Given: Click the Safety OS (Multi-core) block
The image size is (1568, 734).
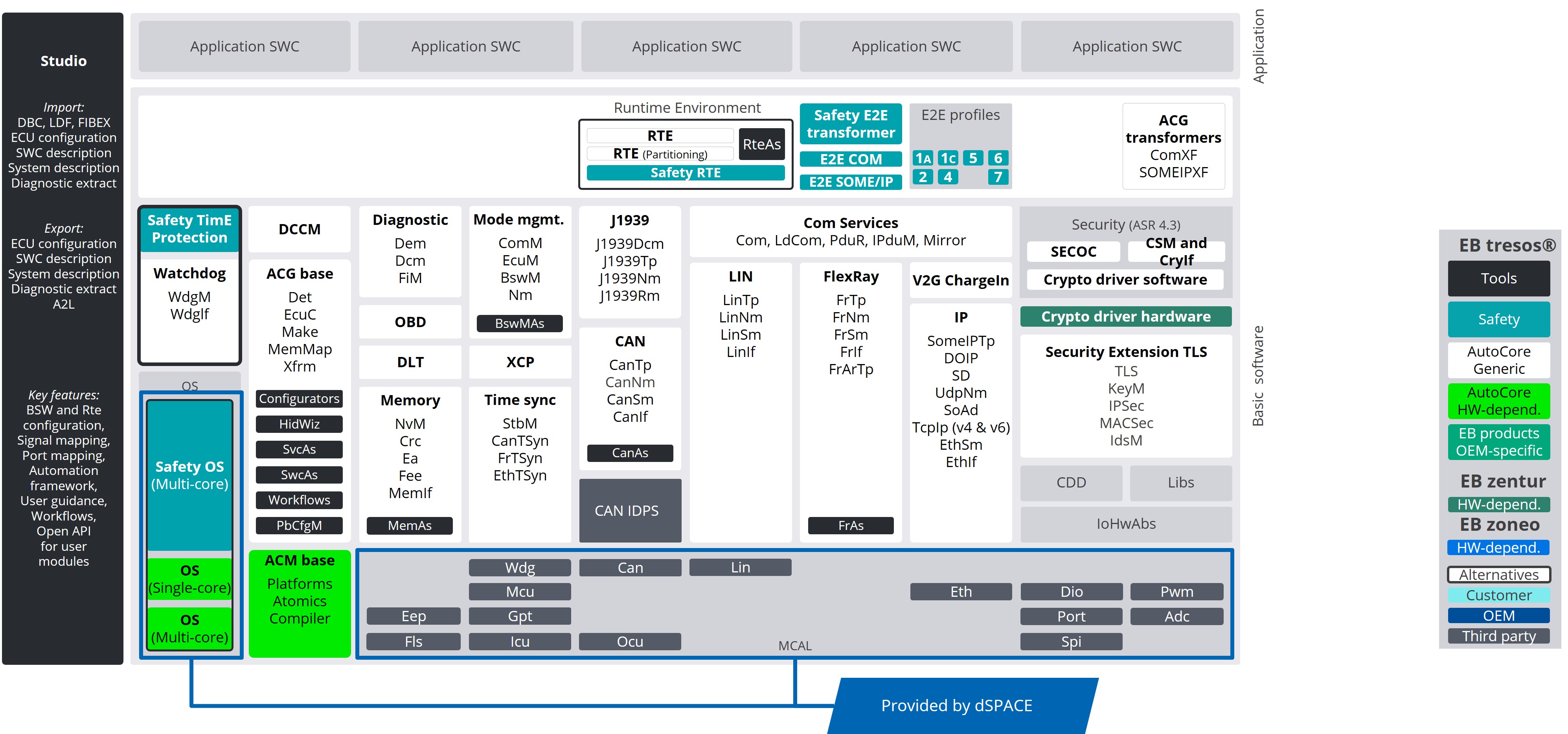Looking at the screenshot, I should 189,475.
